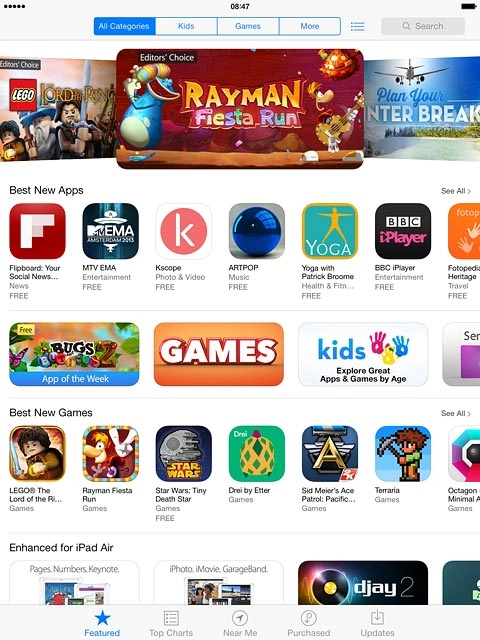Tap the search field

coord(423,26)
